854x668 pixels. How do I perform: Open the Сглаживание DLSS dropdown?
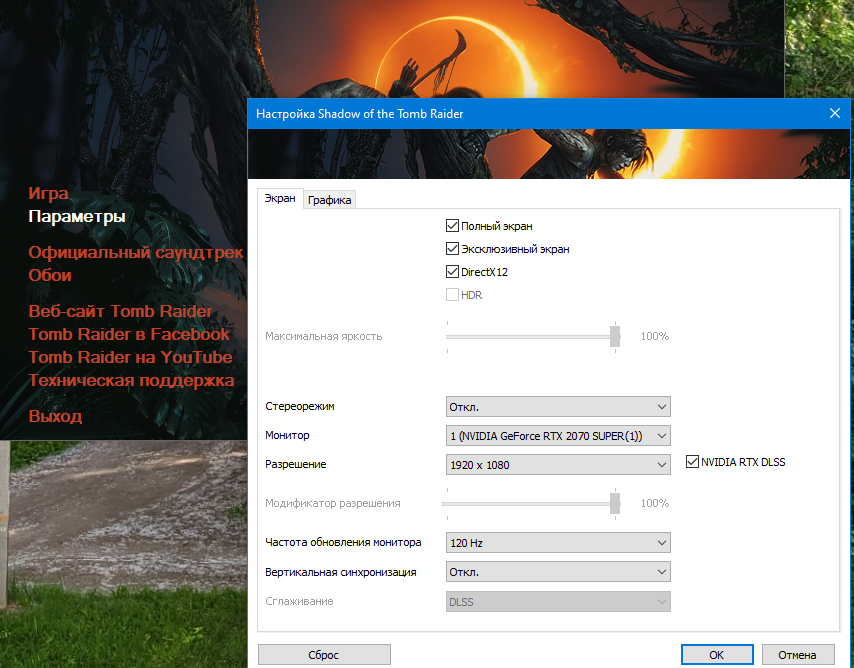click(x=558, y=602)
